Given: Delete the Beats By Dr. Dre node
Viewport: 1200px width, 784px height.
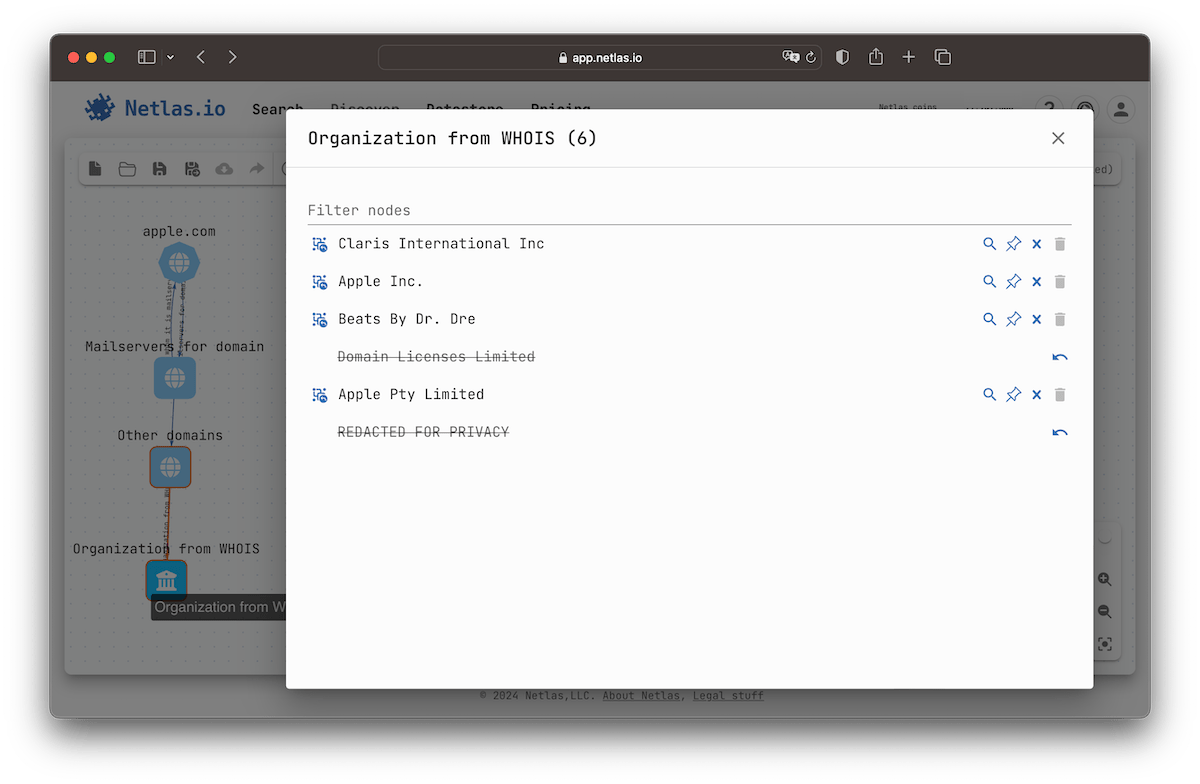Looking at the screenshot, I should point(1059,319).
